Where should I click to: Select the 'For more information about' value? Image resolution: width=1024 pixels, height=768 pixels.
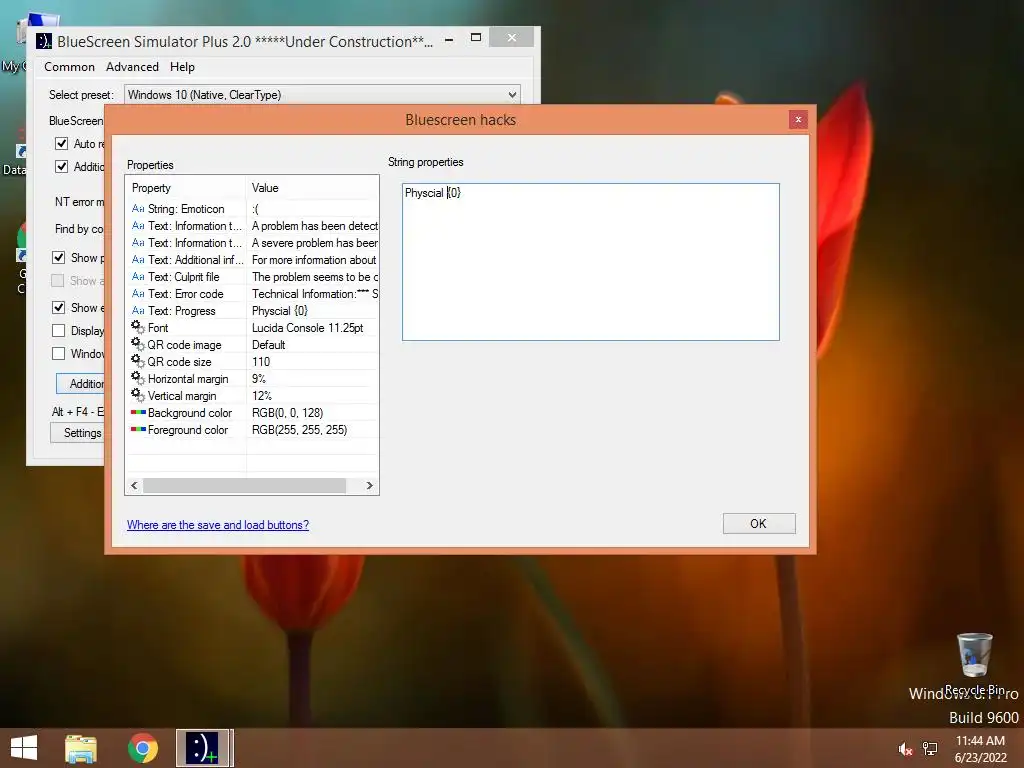pyautogui.click(x=314, y=260)
